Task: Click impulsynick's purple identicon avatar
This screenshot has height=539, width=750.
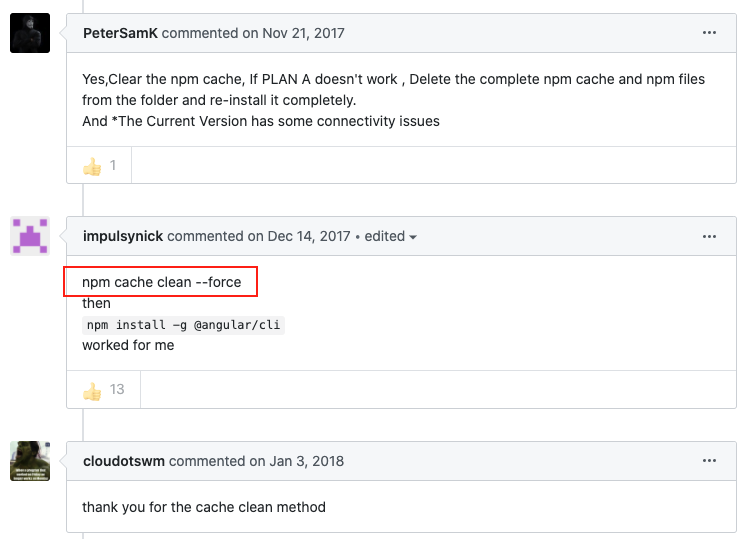Action: [x=30, y=236]
